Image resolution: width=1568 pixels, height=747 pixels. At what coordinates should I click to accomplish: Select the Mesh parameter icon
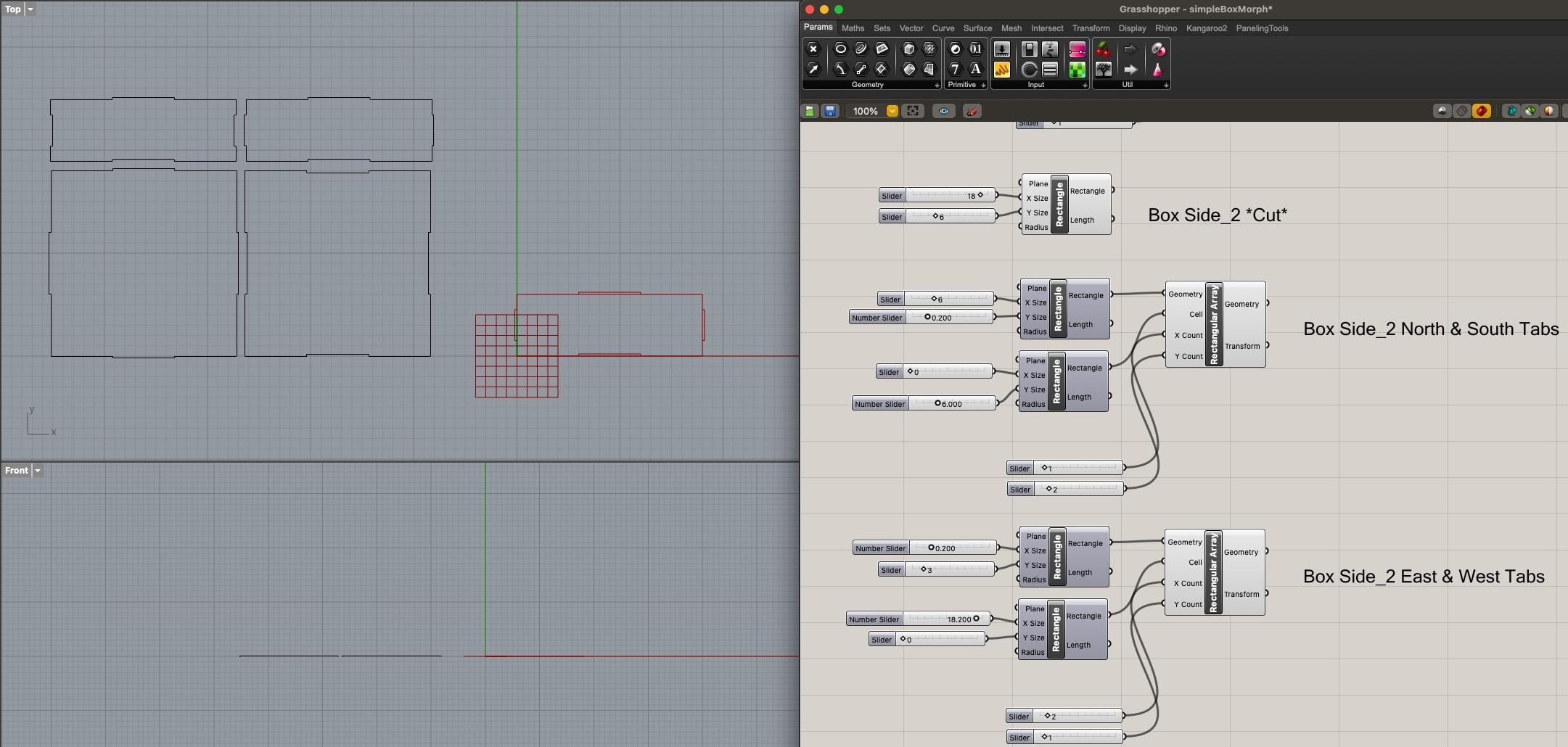click(x=929, y=49)
